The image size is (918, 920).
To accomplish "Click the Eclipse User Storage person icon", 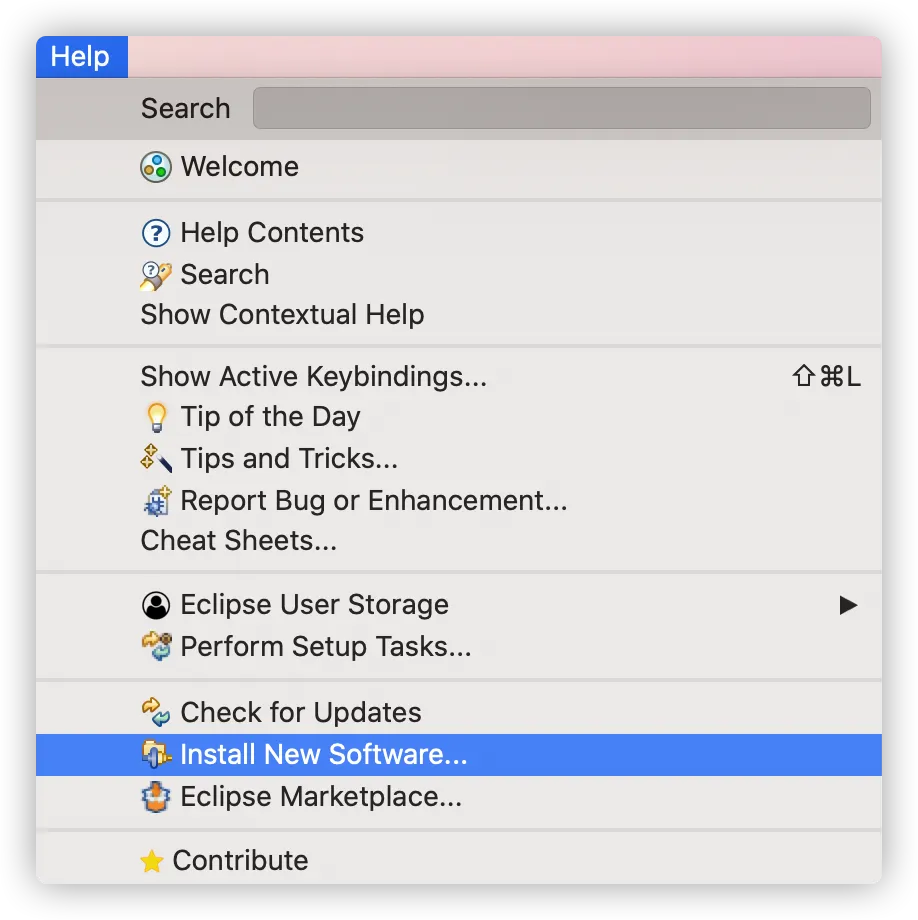I will pos(156,605).
